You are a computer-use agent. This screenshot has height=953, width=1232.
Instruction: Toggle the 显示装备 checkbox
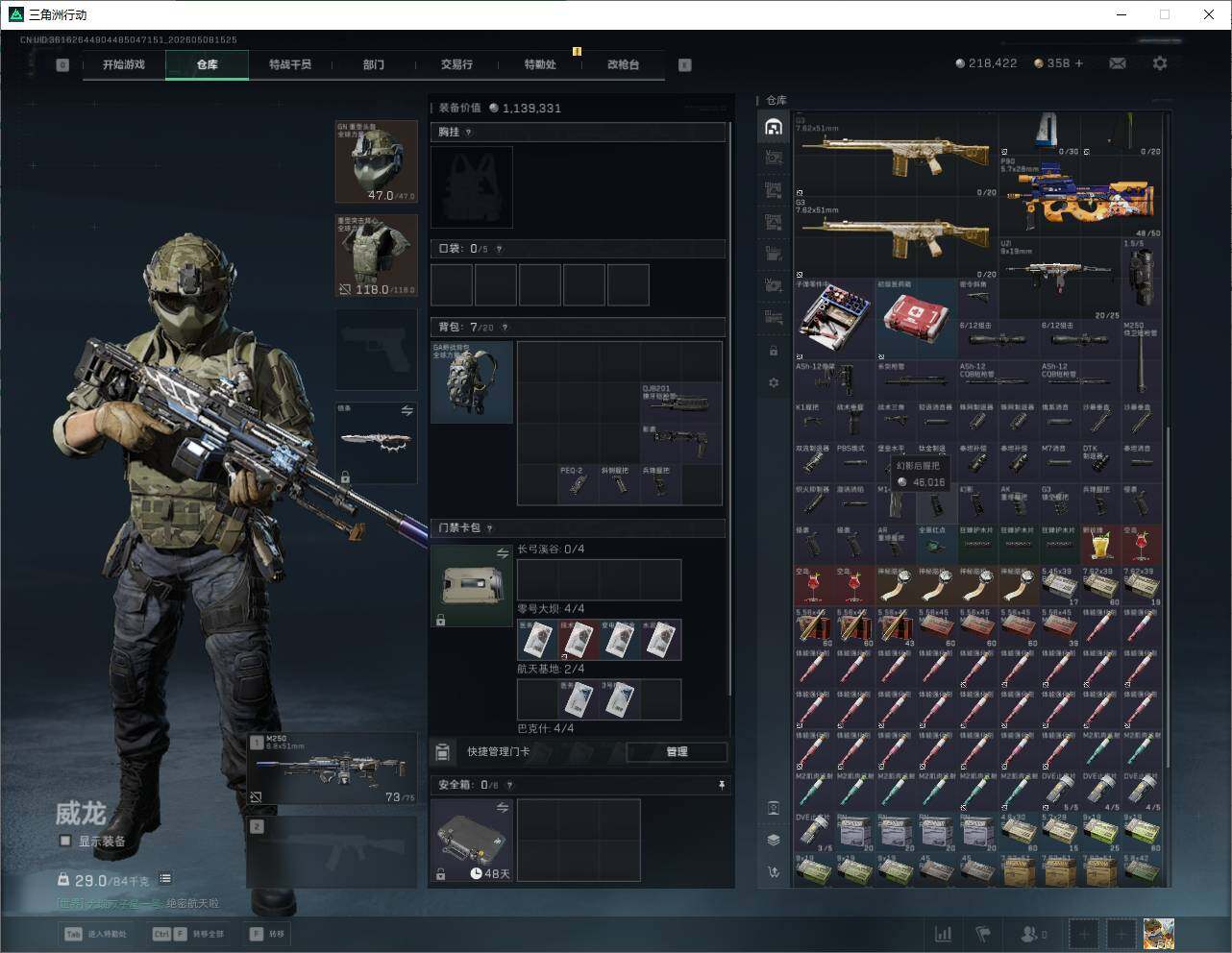pos(65,841)
